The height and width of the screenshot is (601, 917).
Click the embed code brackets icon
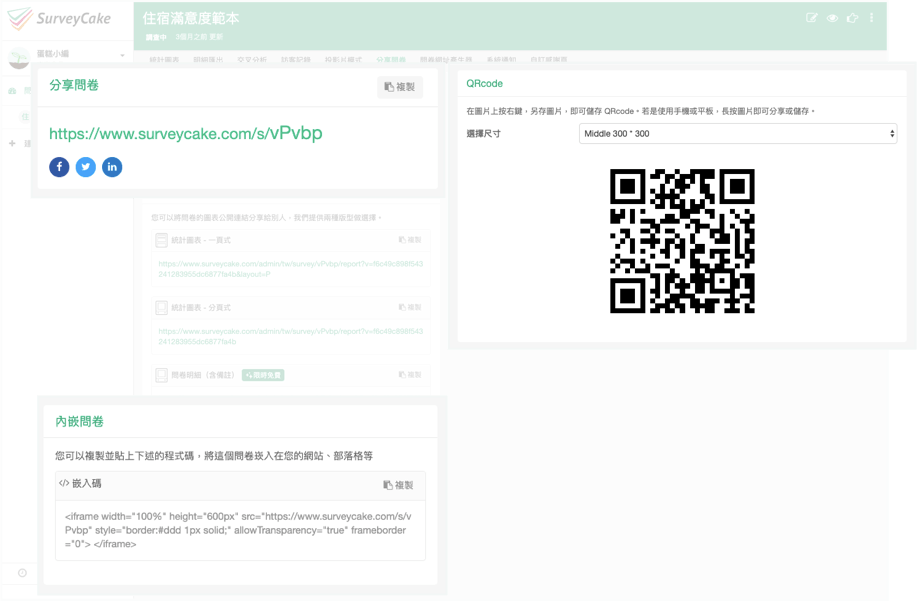coord(64,483)
